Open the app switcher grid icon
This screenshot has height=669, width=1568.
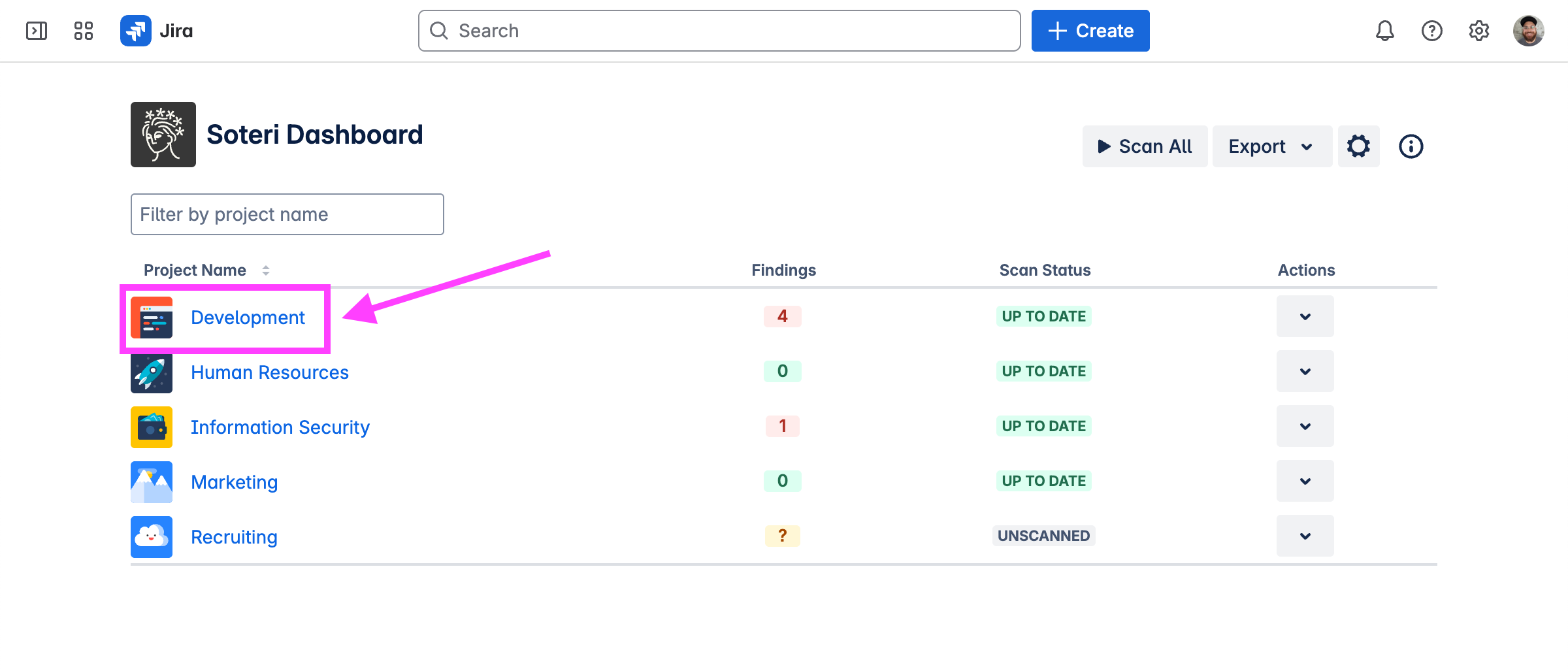[84, 31]
